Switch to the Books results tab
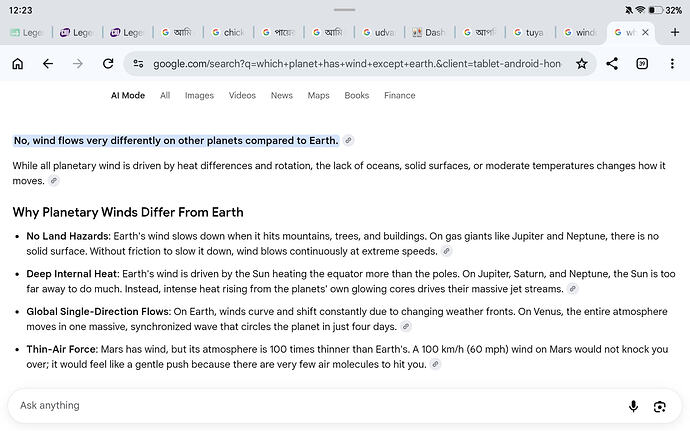690x431 pixels. (x=356, y=95)
